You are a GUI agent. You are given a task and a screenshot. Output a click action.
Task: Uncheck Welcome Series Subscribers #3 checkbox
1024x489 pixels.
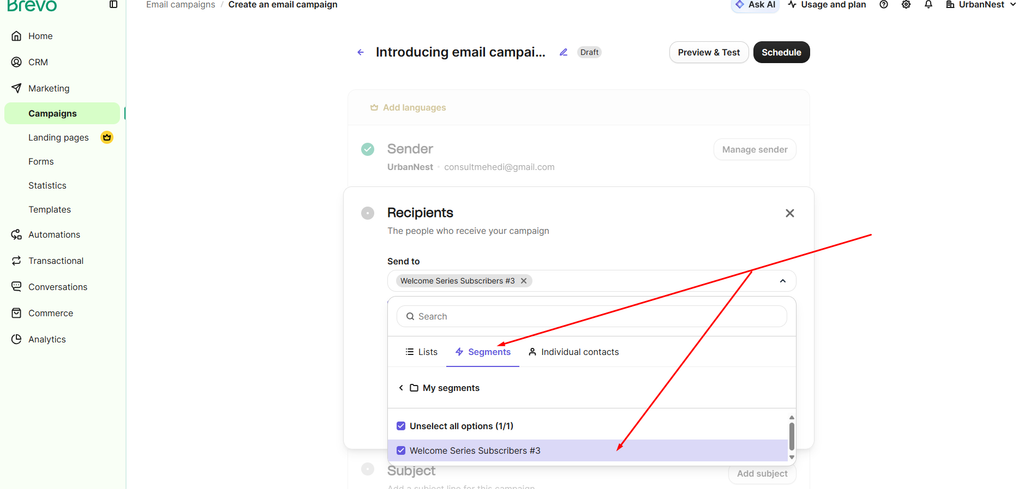pos(401,450)
